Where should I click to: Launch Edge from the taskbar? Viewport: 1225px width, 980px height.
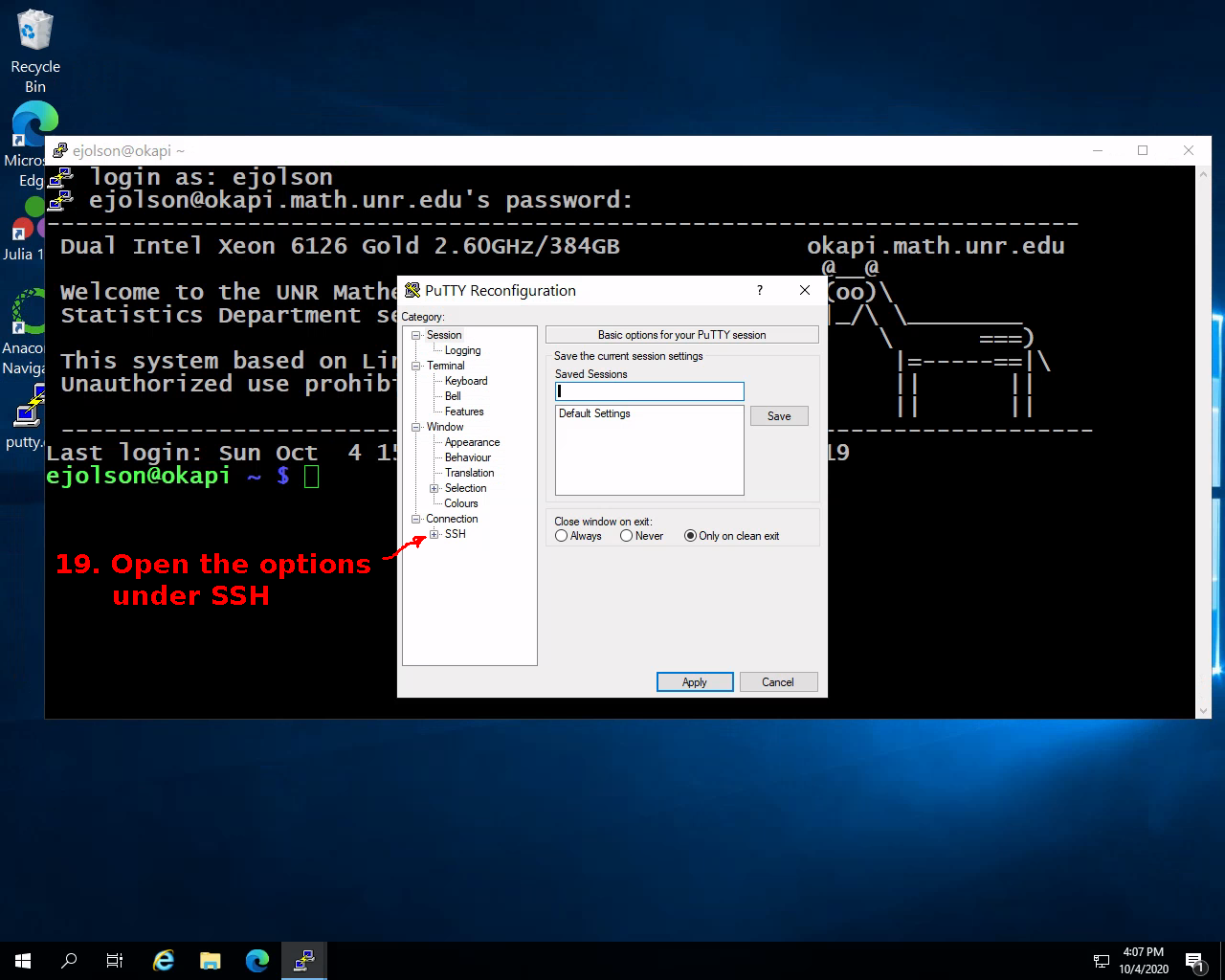257,961
